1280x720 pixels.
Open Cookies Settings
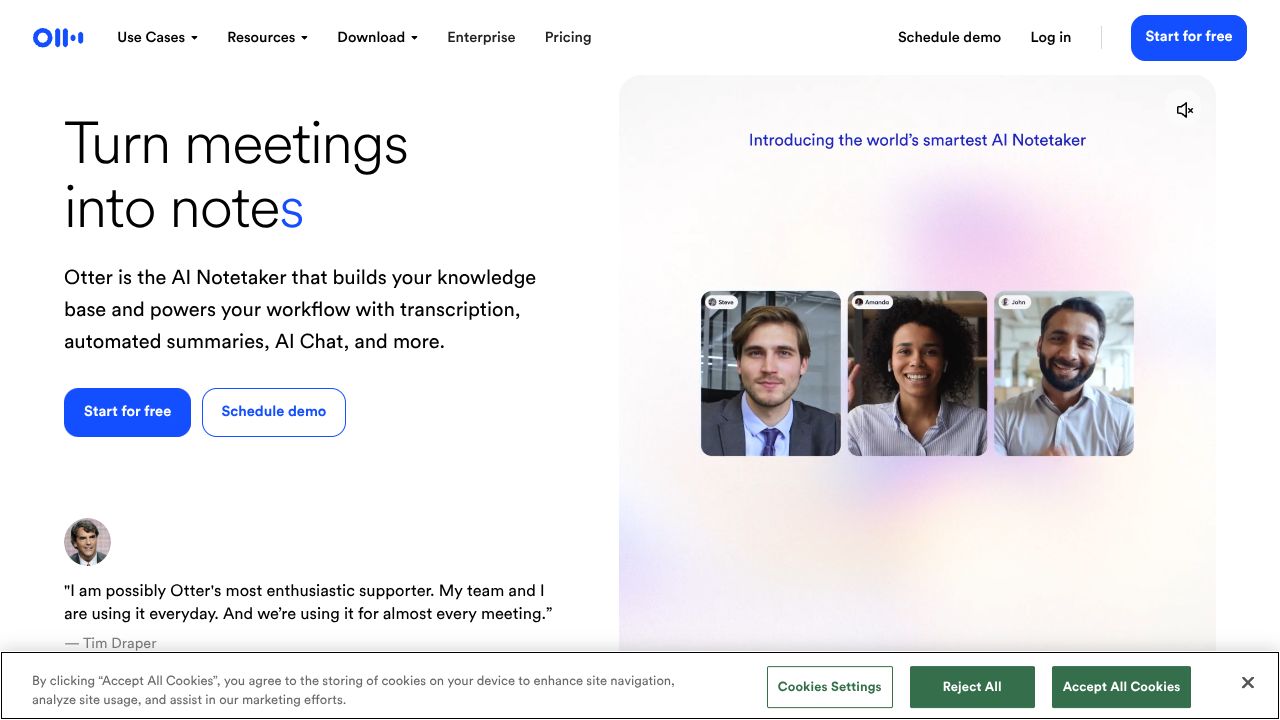click(829, 687)
